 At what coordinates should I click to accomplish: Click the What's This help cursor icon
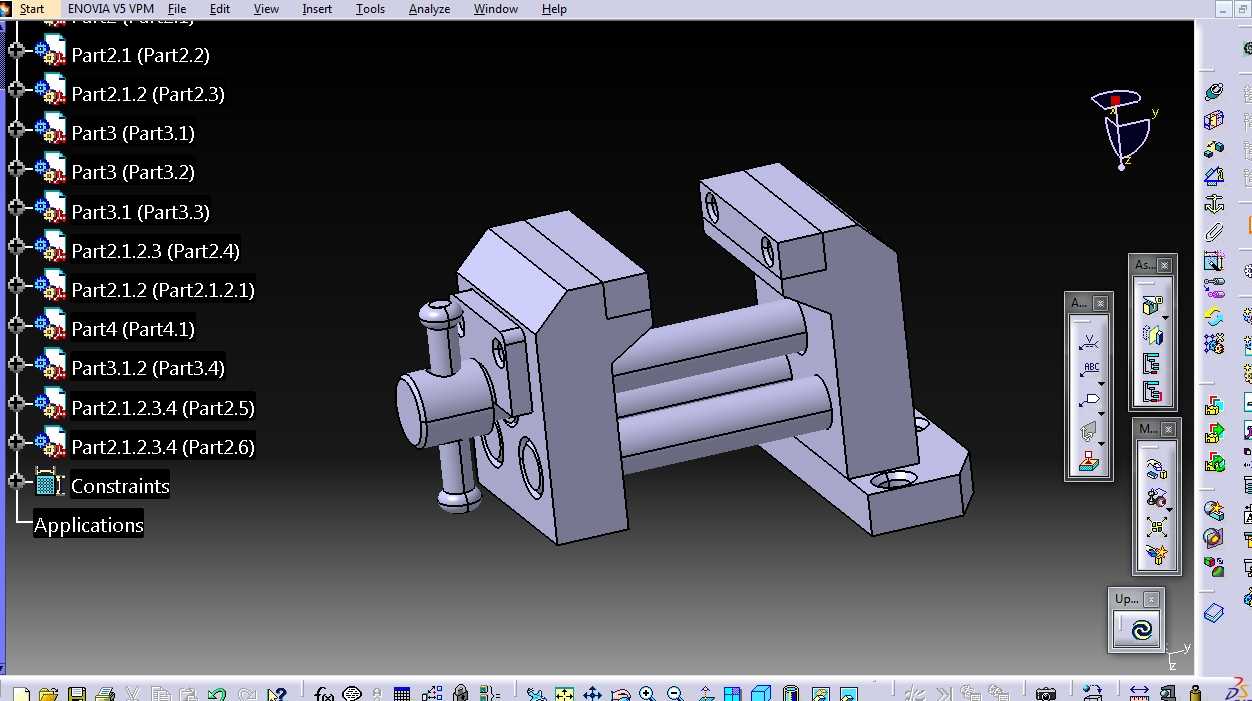[277, 693]
